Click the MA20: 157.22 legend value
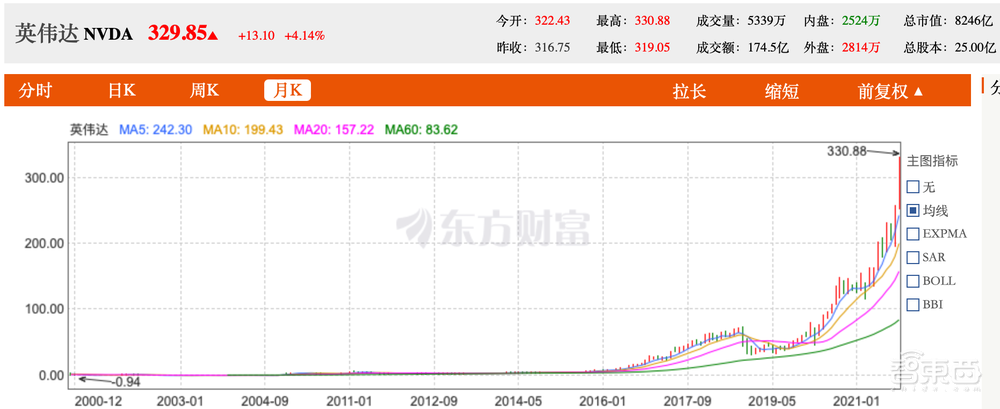This screenshot has width=1000, height=409. click(x=333, y=130)
